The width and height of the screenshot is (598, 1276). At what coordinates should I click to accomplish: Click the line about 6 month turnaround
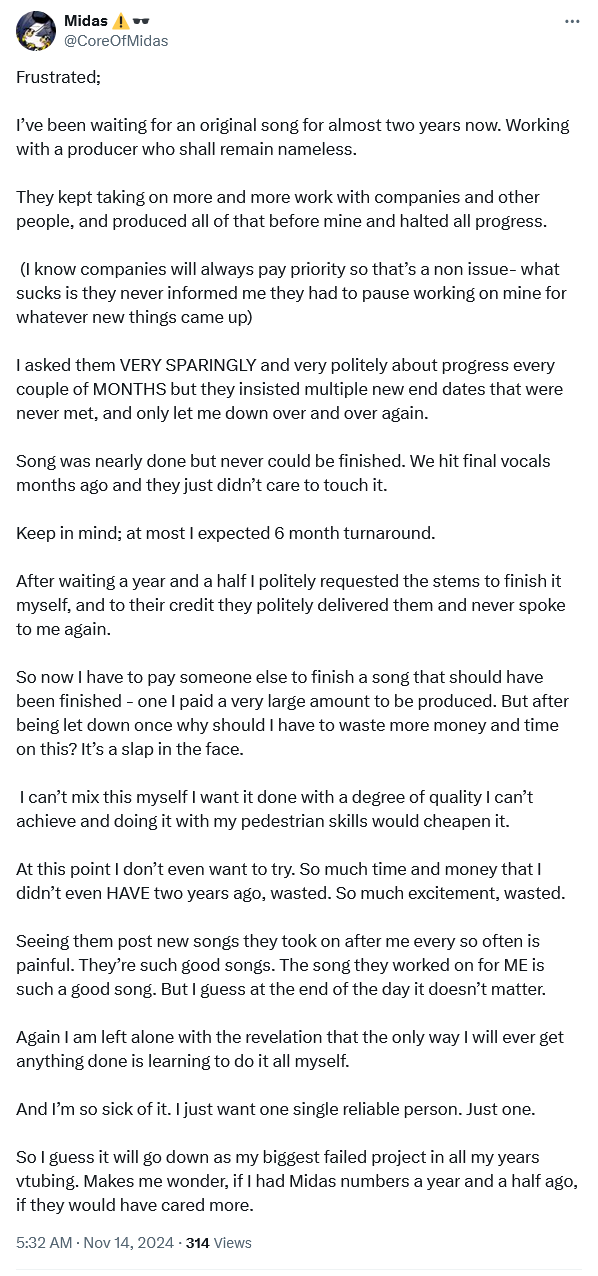tap(226, 533)
